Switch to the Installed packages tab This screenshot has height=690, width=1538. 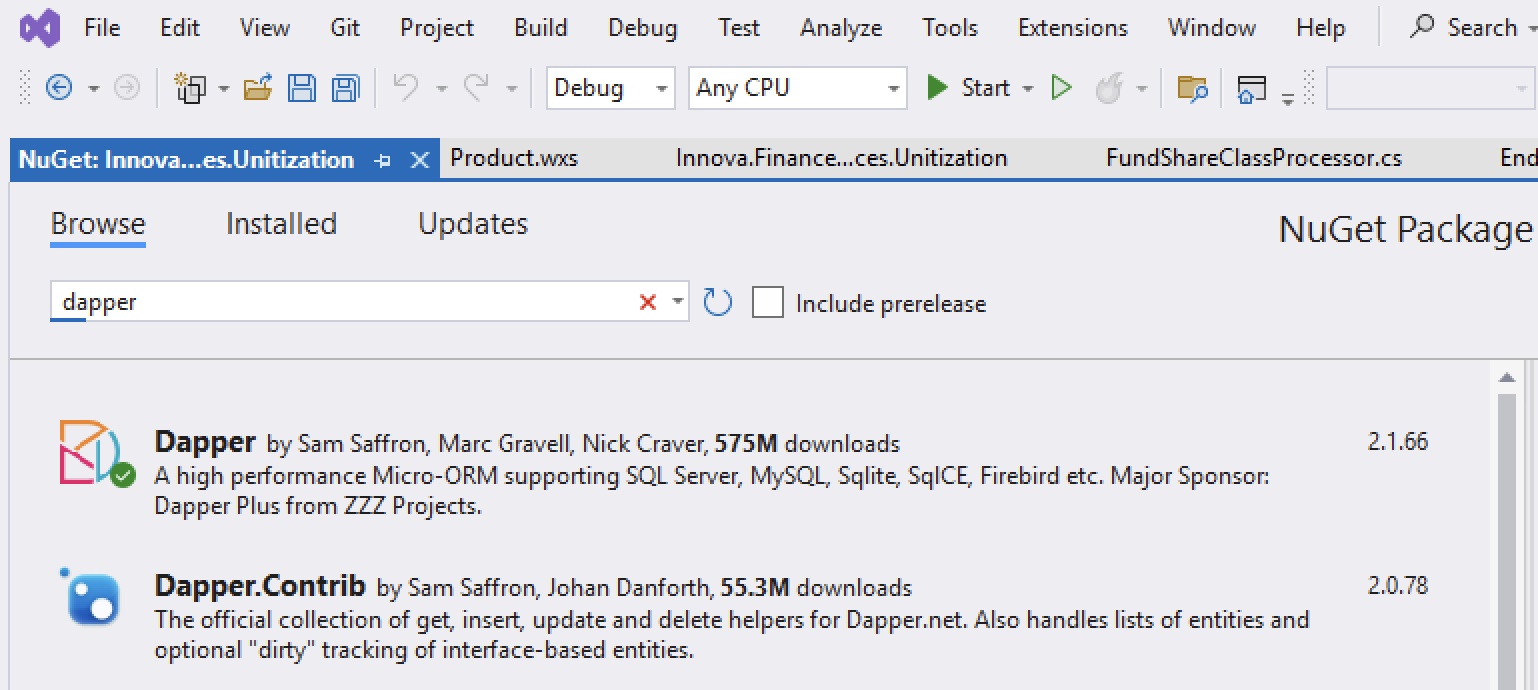281,224
